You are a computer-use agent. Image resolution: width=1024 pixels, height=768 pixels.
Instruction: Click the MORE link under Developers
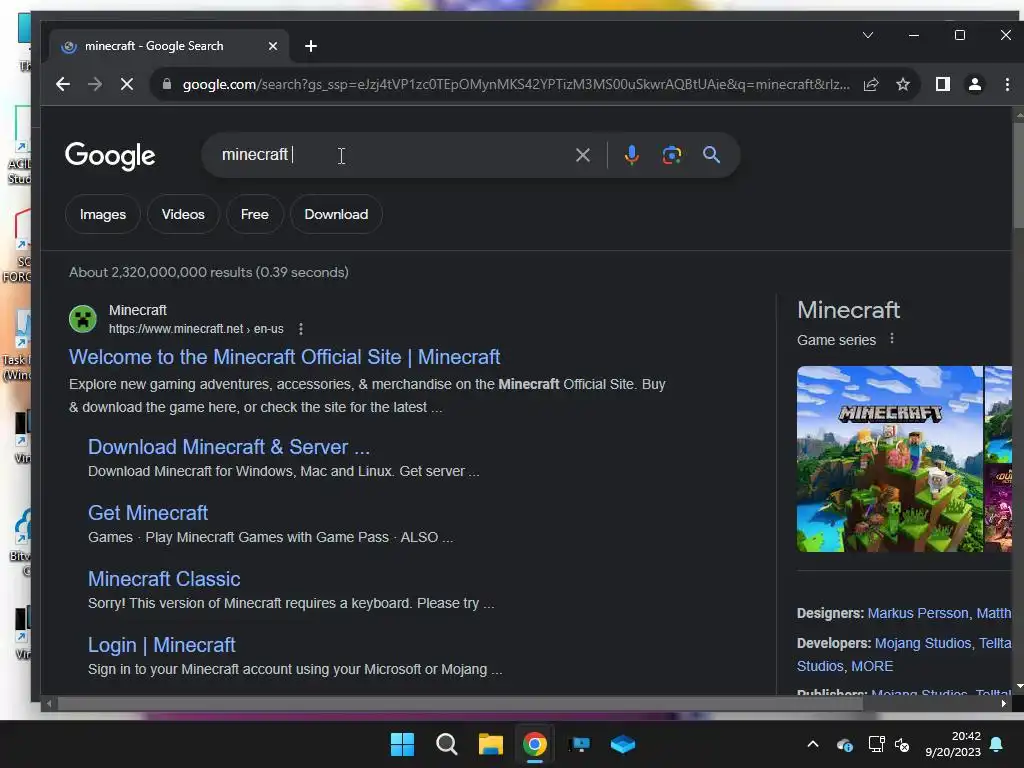[872, 666]
